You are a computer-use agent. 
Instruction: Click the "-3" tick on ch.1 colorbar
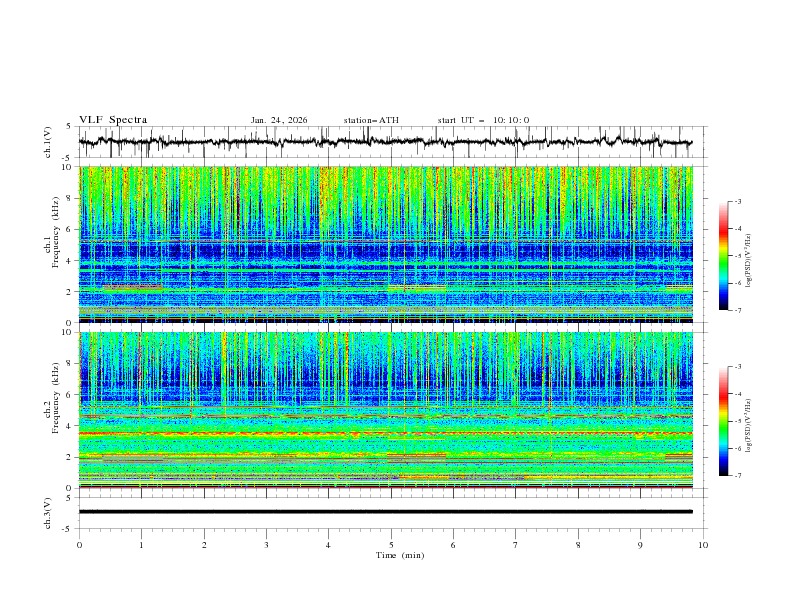click(737, 201)
